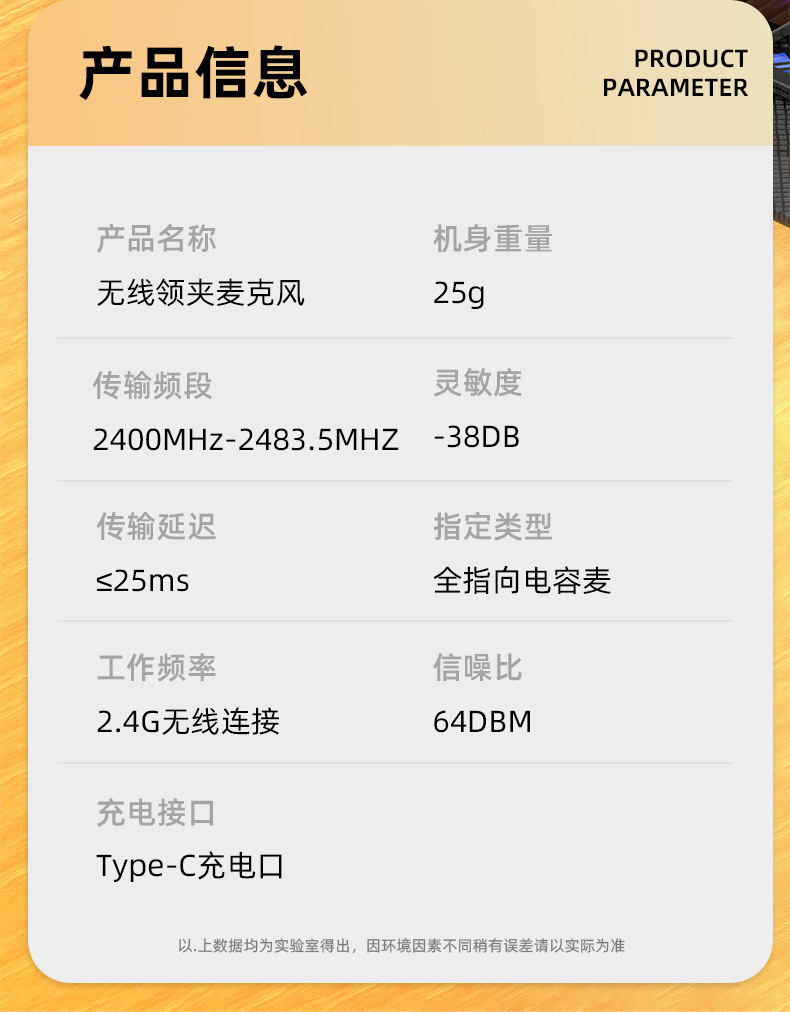Click the -38DB sensitivity value
This screenshot has width=790, height=1012.
tap(476, 437)
